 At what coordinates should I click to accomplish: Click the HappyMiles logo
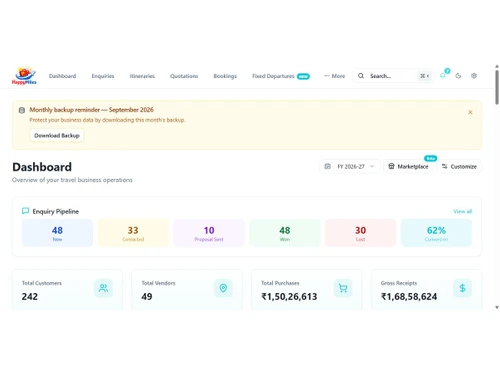[24, 76]
